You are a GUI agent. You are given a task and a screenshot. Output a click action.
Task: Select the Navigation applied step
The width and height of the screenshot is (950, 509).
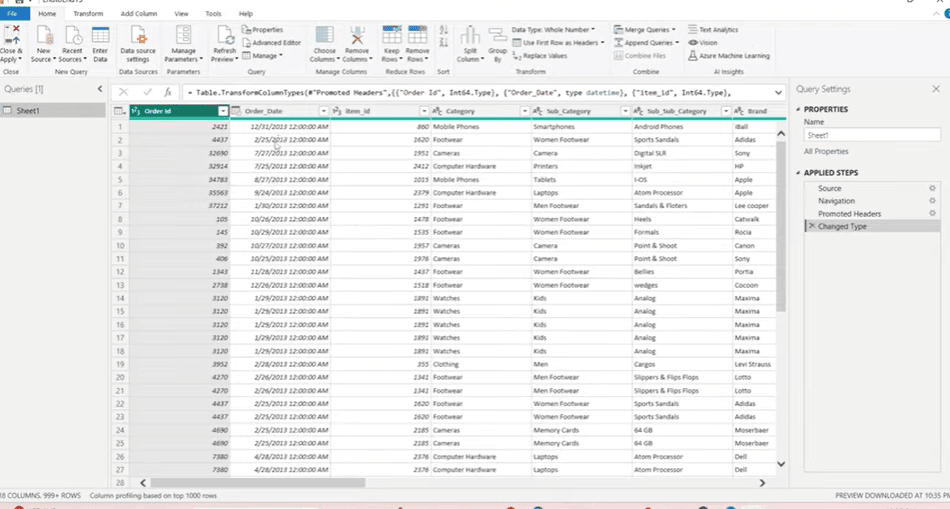[836, 201]
